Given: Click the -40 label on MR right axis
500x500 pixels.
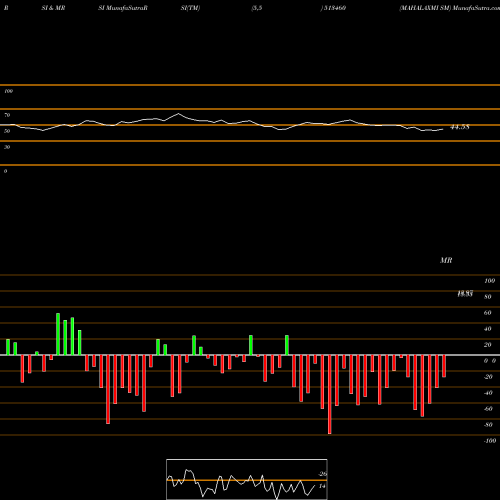Looking at the screenshot, I should point(488,393).
